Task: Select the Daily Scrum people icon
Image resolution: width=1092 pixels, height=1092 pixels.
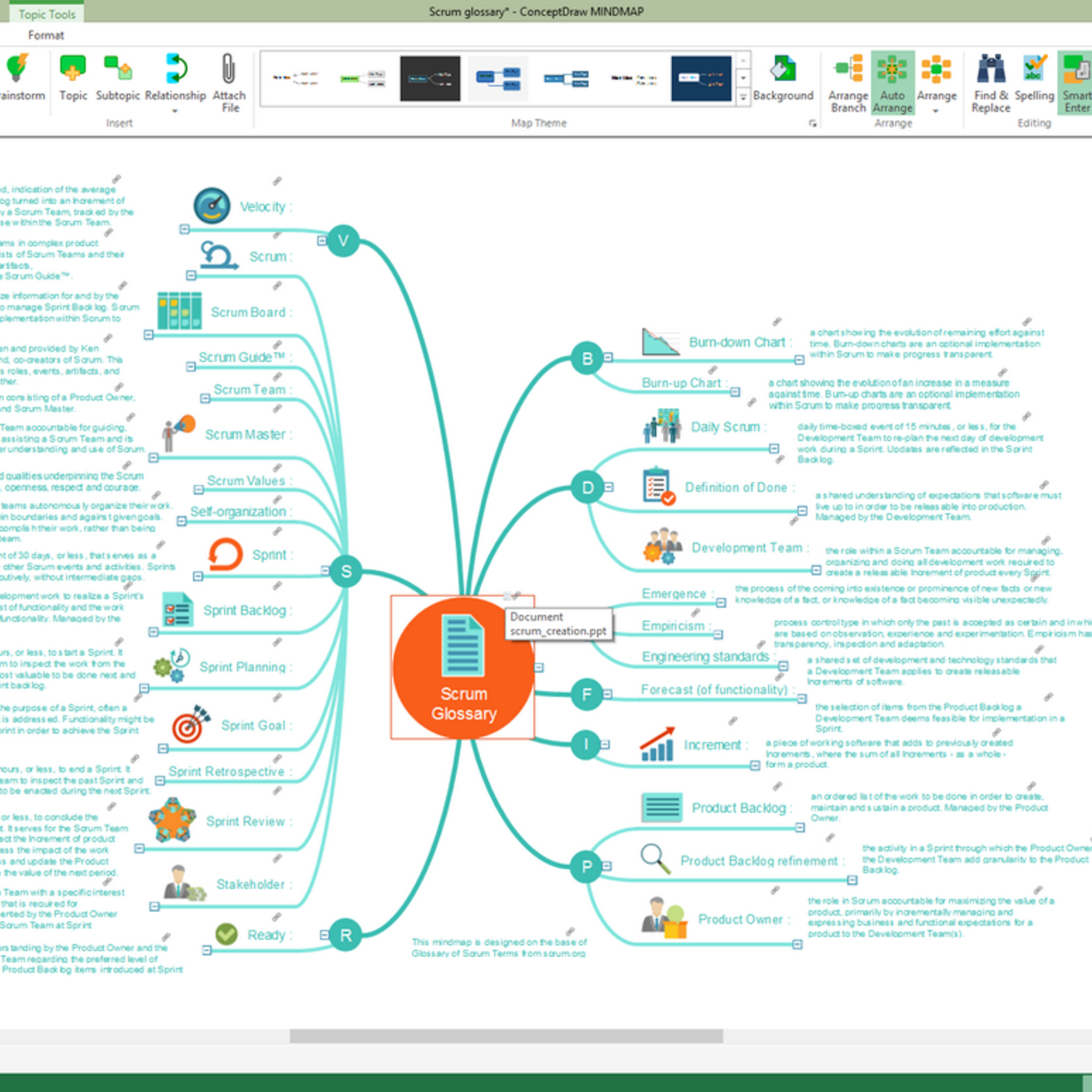Action: [x=662, y=426]
